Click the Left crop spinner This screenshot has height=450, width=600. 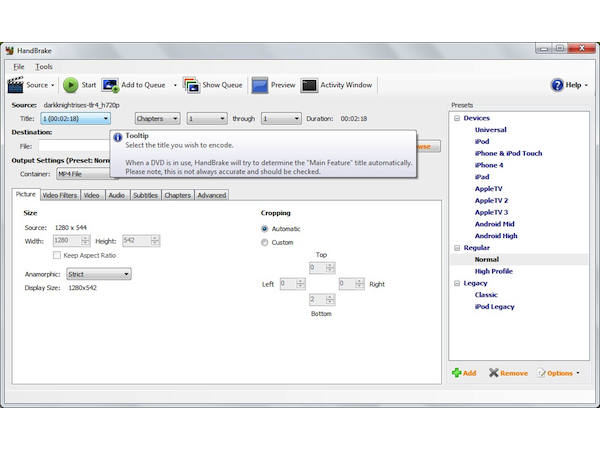point(293,284)
